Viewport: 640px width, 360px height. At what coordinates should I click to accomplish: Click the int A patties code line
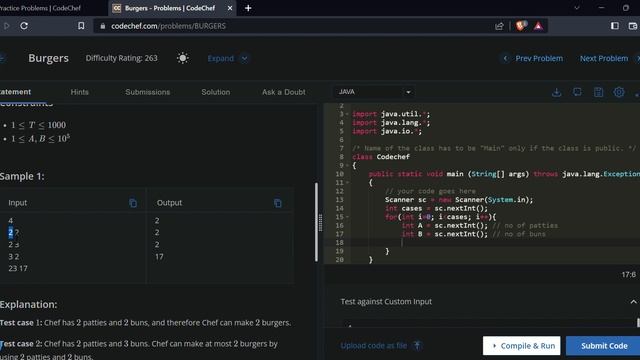pyautogui.click(x=480, y=226)
